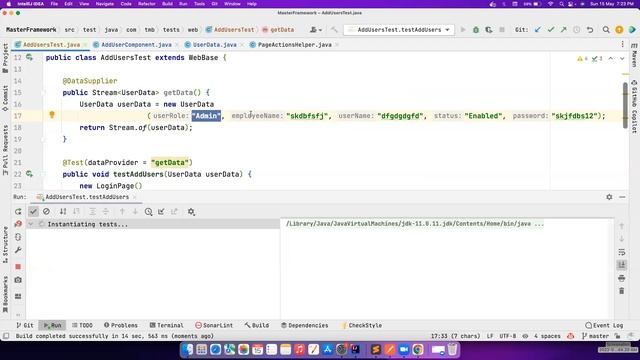Image resolution: width=640 pixels, height=360 pixels.
Task: Open the Navigate menu
Action: point(104,4)
